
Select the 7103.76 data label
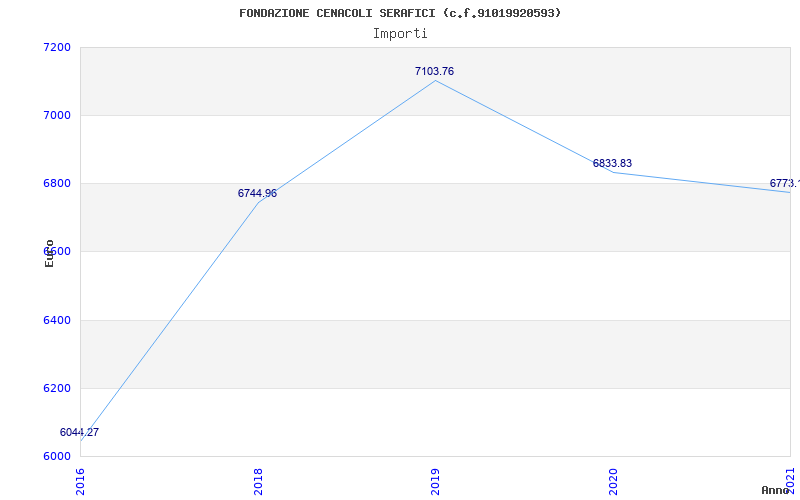pyautogui.click(x=434, y=71)
